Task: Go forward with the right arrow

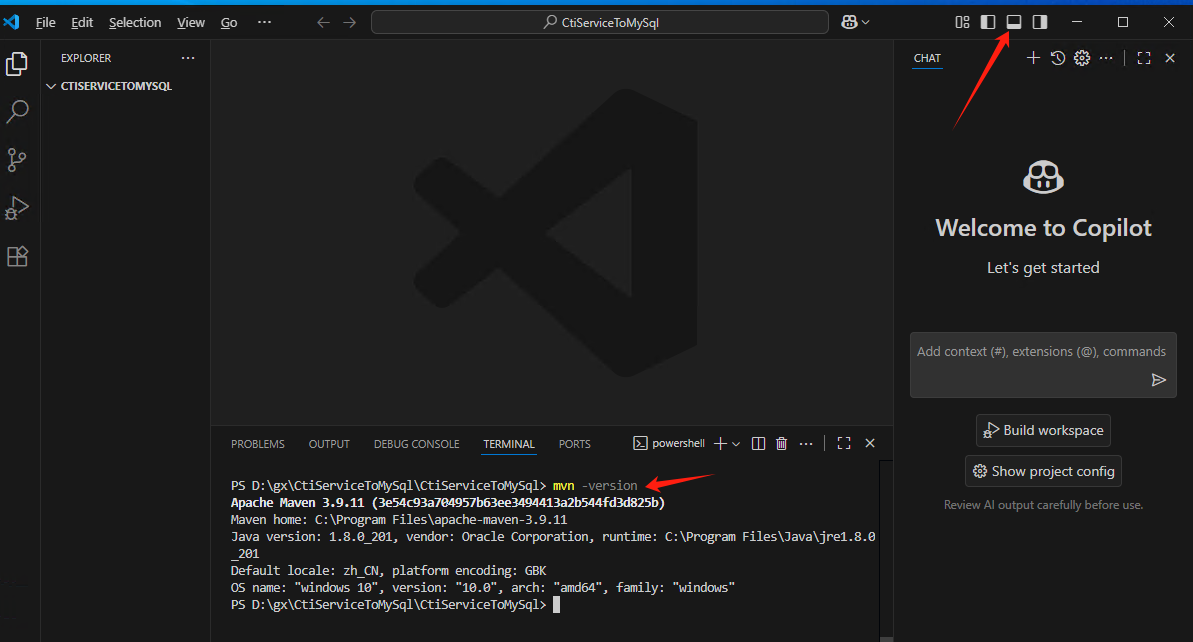Action: 349,23
